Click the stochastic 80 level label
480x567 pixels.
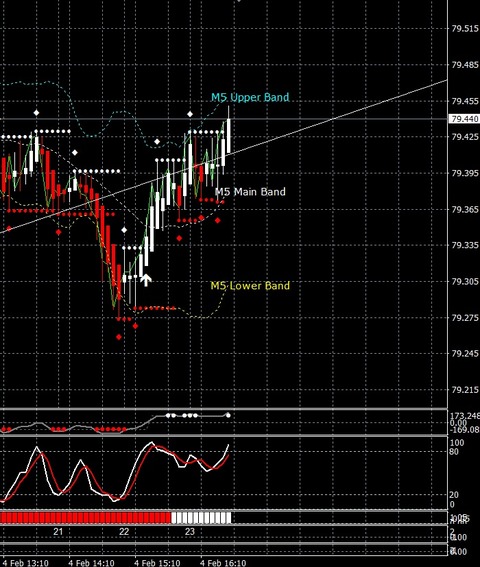click(454, 452)
